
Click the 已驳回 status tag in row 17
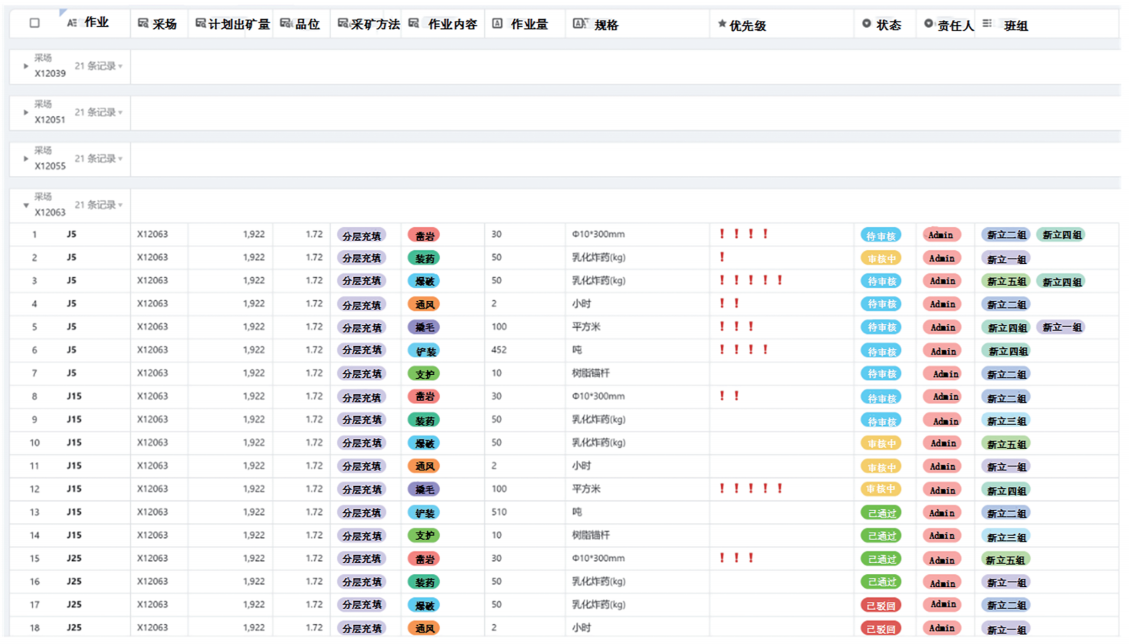(x=880, y=605)
